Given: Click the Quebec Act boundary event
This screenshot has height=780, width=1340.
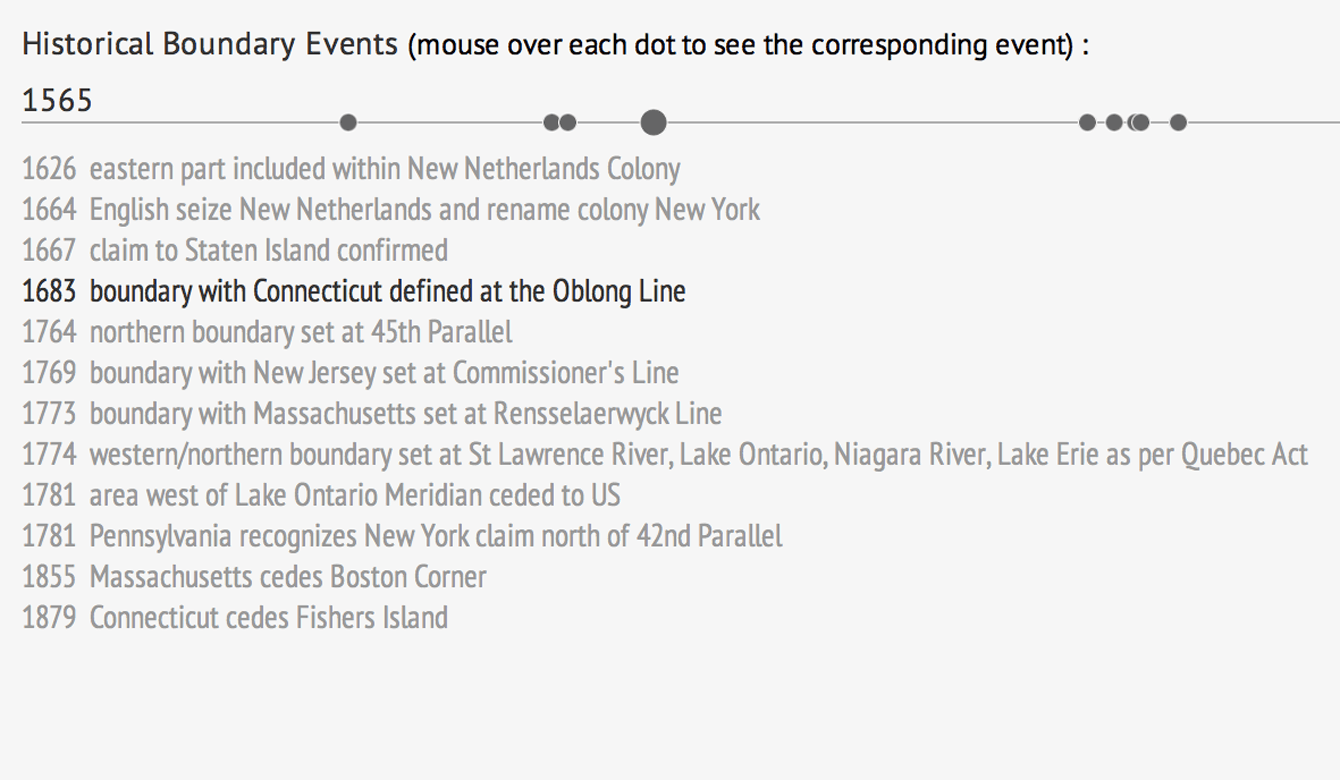Looking at the screenshot, I should click(665, 455).
